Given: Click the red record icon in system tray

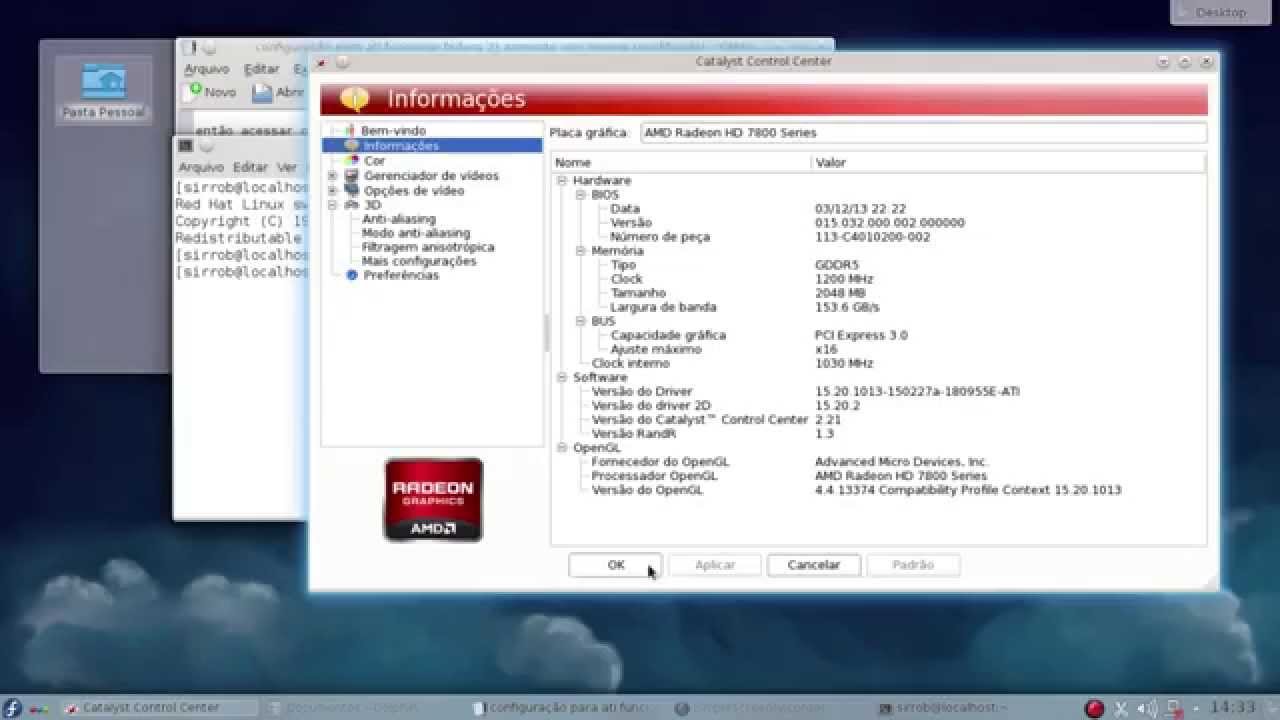Looking at the screenshot, I should click(x=1095, y=708).
